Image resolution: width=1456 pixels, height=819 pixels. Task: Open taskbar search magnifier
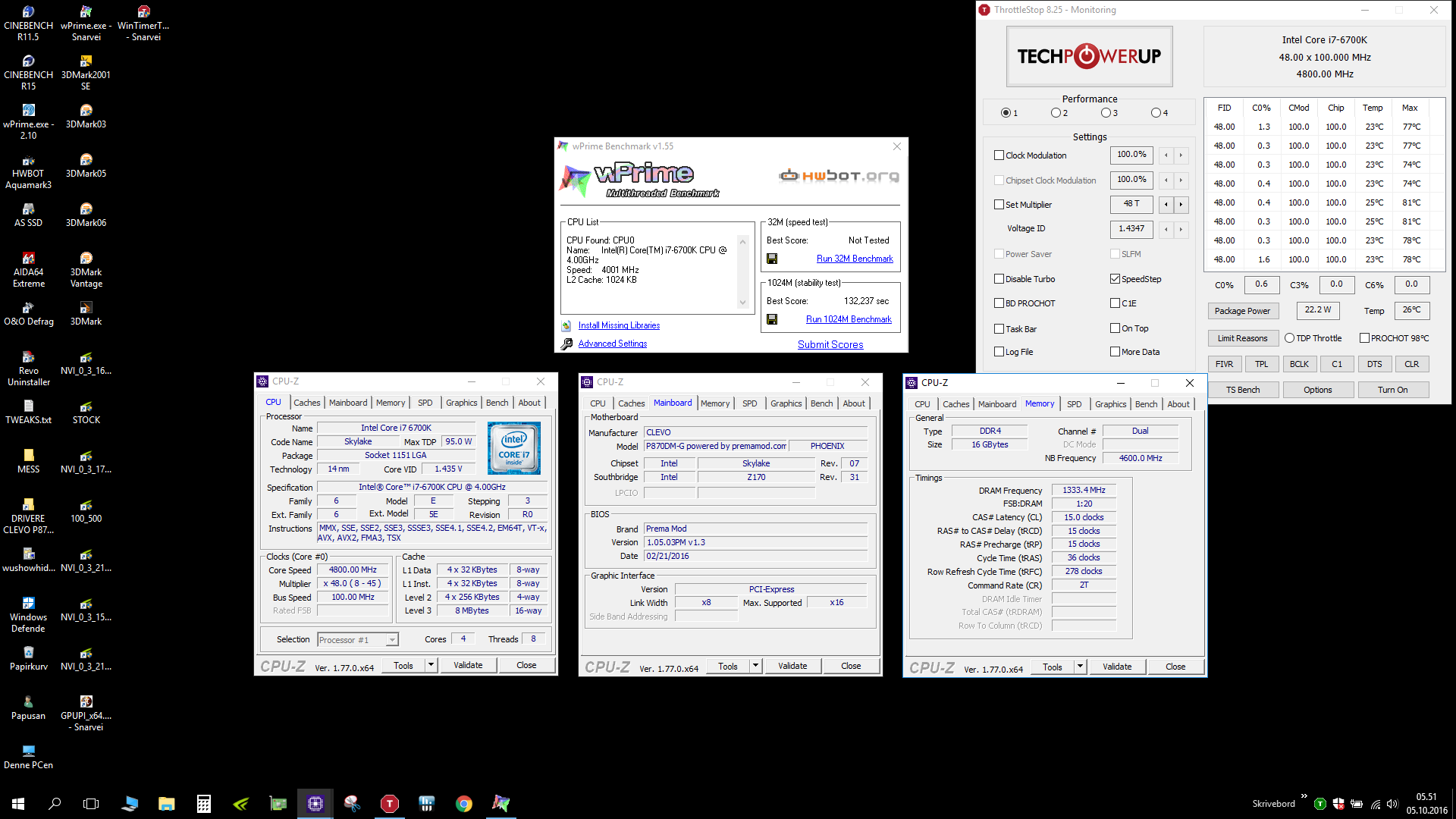coord(55,803)
